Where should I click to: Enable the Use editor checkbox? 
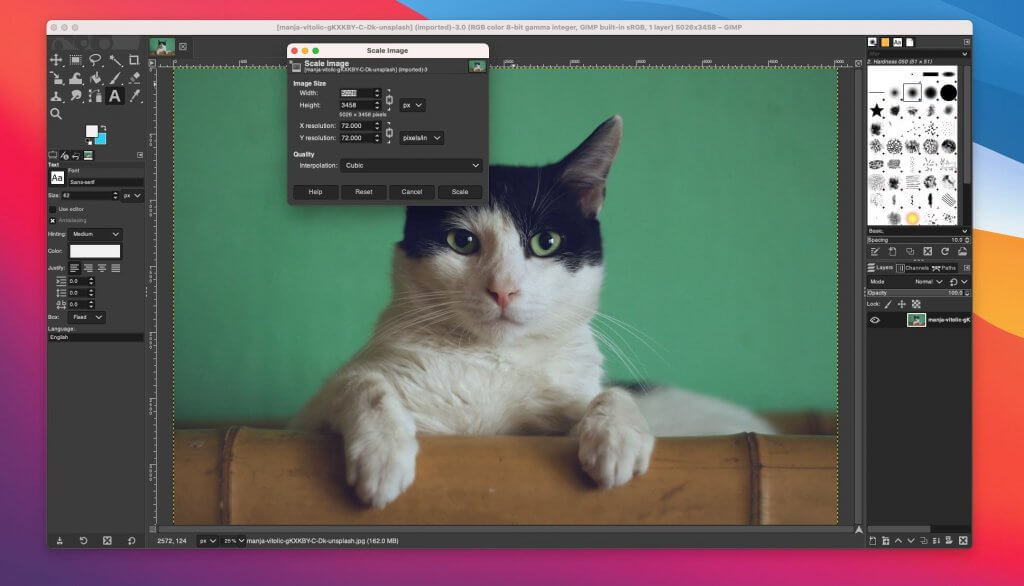53,209
